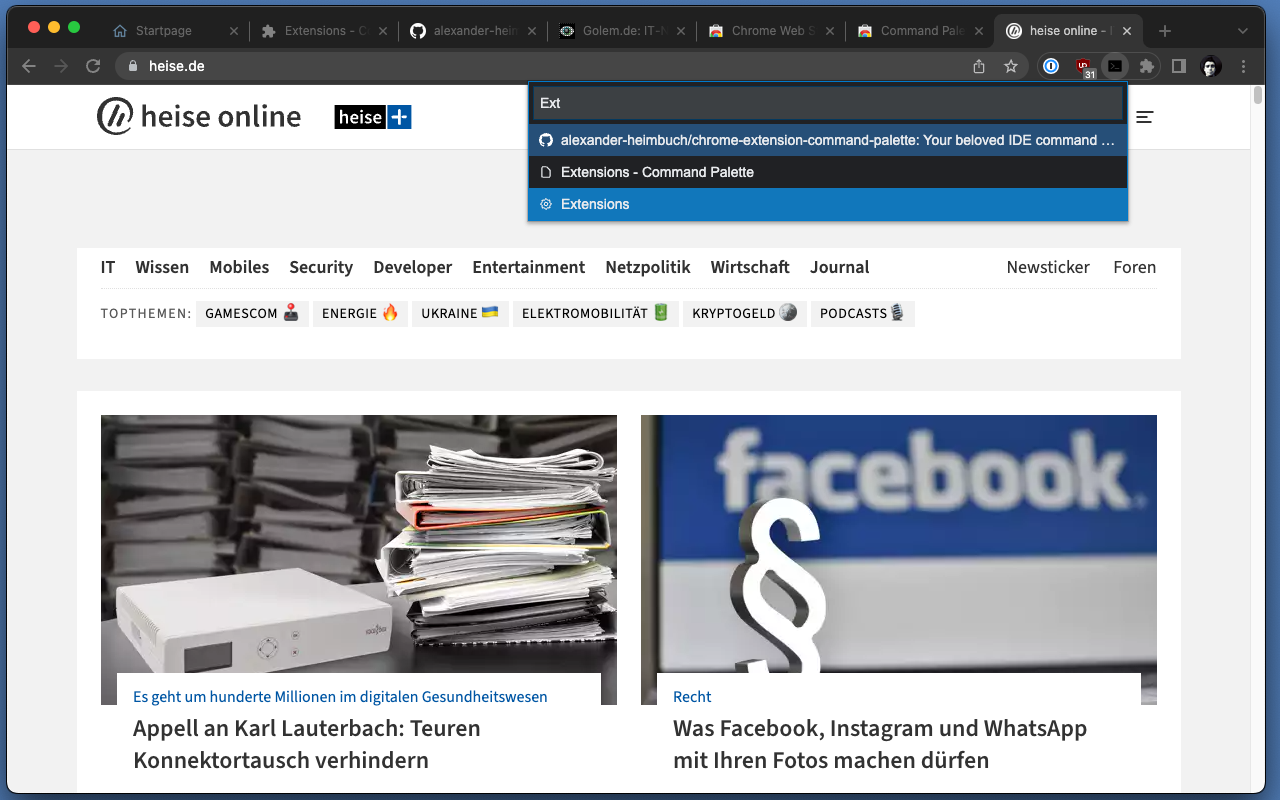The width and height of the screenshot is (1280, 800).
Task: Open the 'Appell an Karl Lauterbach' headline
Action: click(x=307, y=744)
